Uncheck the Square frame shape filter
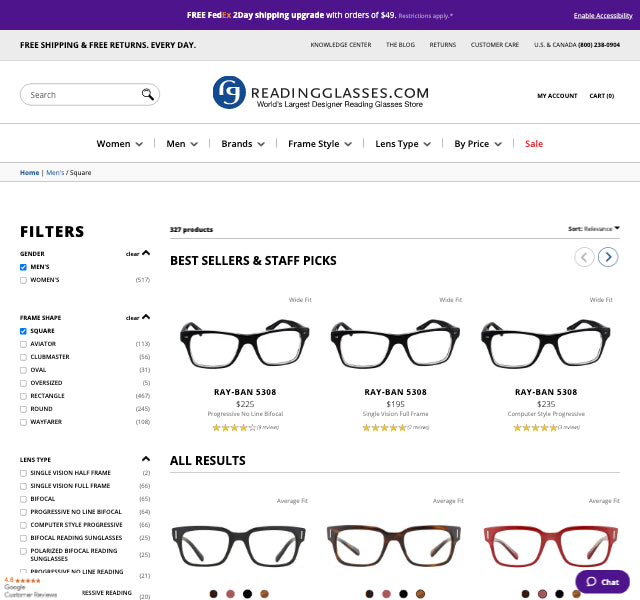Image resolution: width=640 pixels, height=600 pixels. coord(23,331)
